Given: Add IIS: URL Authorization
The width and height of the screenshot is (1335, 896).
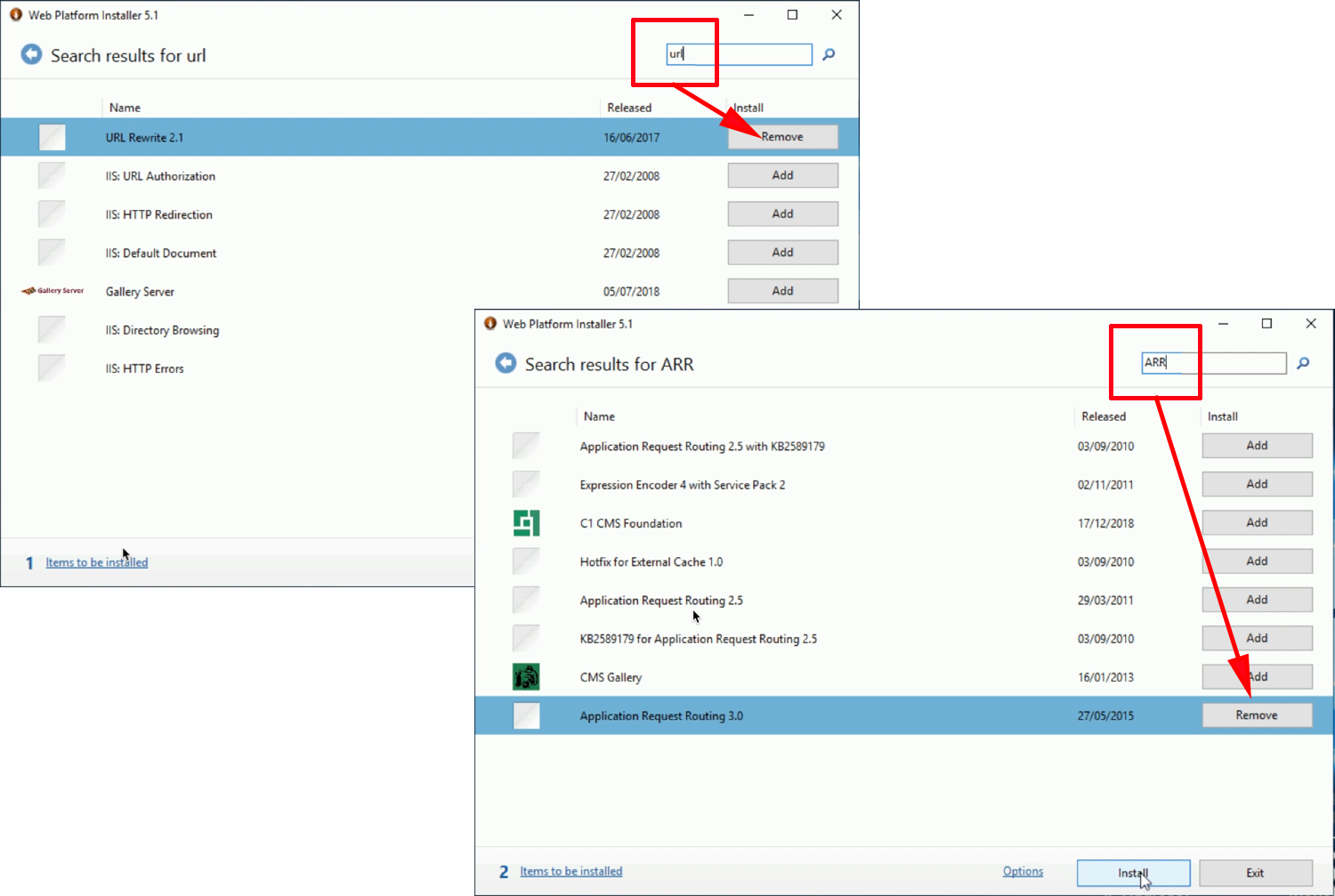Looking at the screenshot, I should click(783, 175).
